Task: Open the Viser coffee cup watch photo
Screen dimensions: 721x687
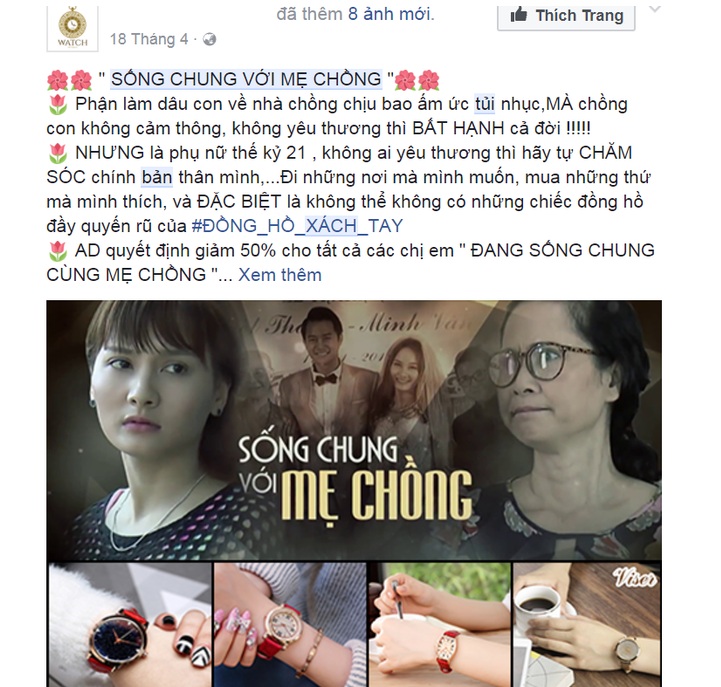Action: pyautogui.click(x=587, y=625)
